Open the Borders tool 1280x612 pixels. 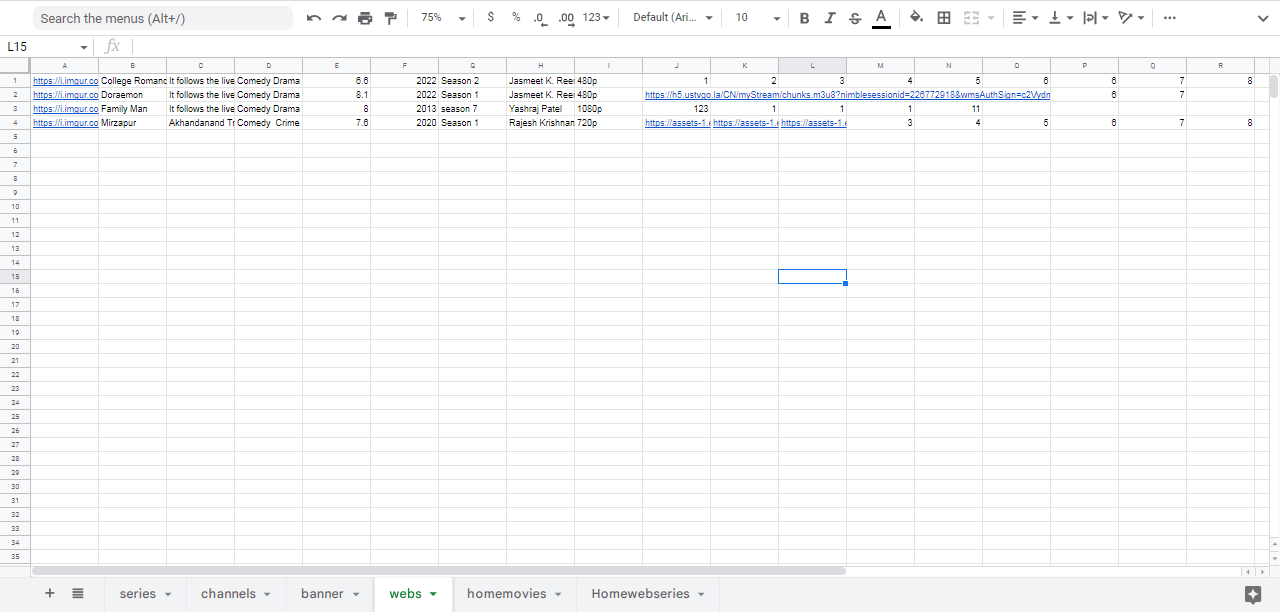coord(944,18)
